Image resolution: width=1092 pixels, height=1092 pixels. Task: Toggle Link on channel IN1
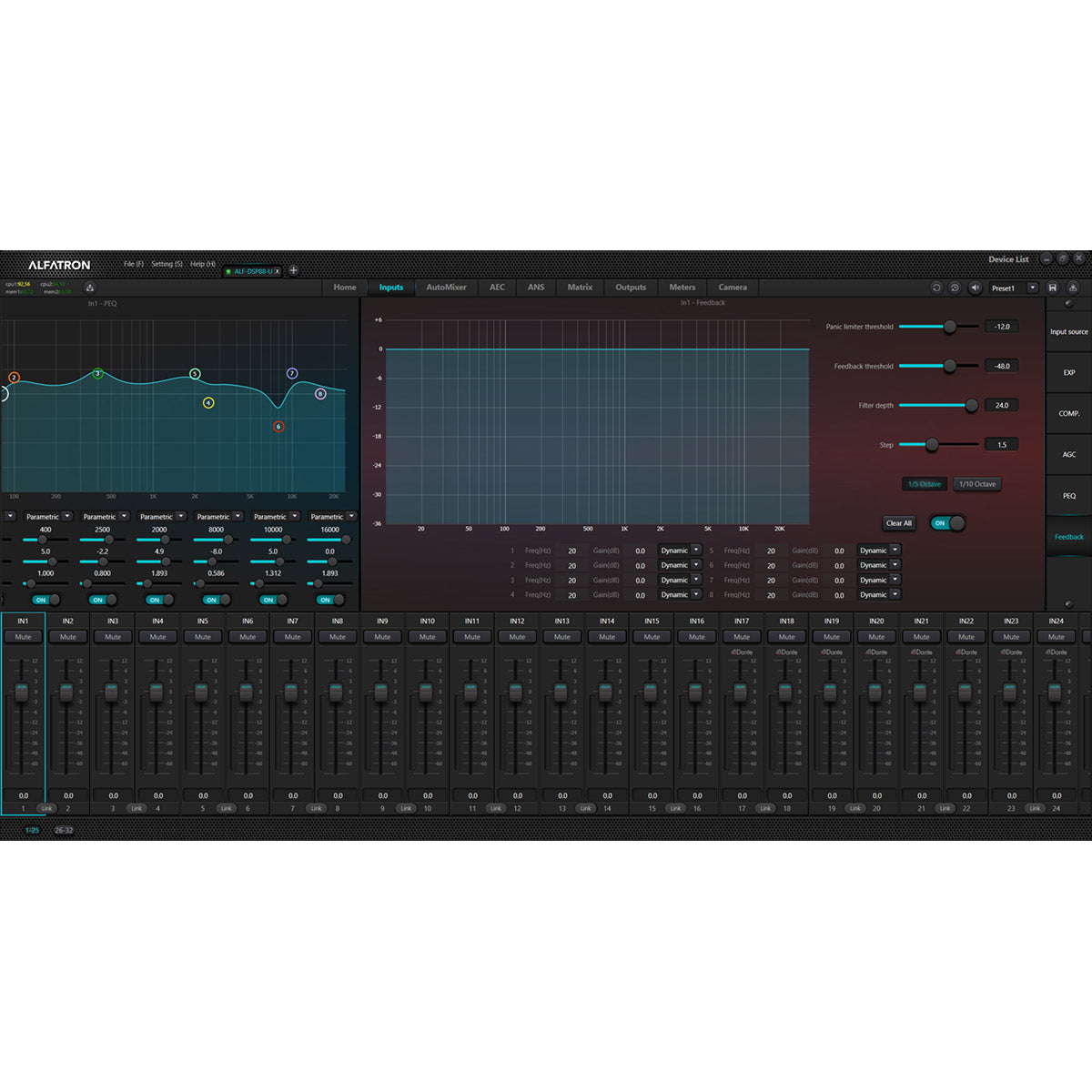click(45, 808)
